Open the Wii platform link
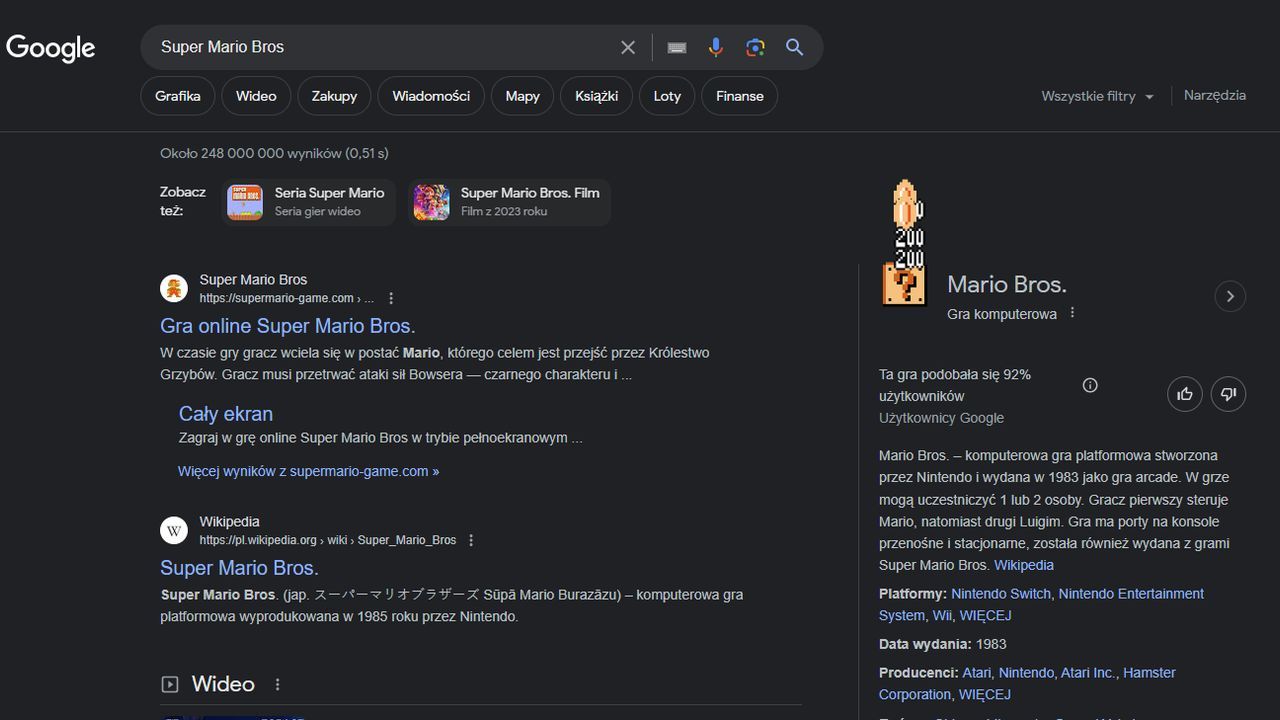 [x=942, y=615]
